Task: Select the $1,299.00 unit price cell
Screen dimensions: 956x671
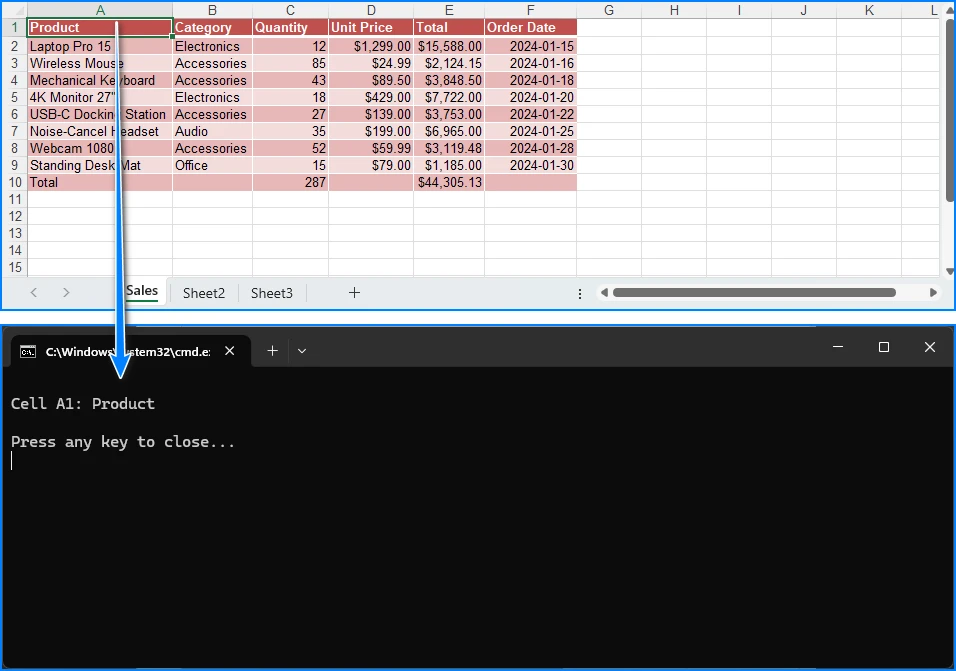Action: click(371, 46)
